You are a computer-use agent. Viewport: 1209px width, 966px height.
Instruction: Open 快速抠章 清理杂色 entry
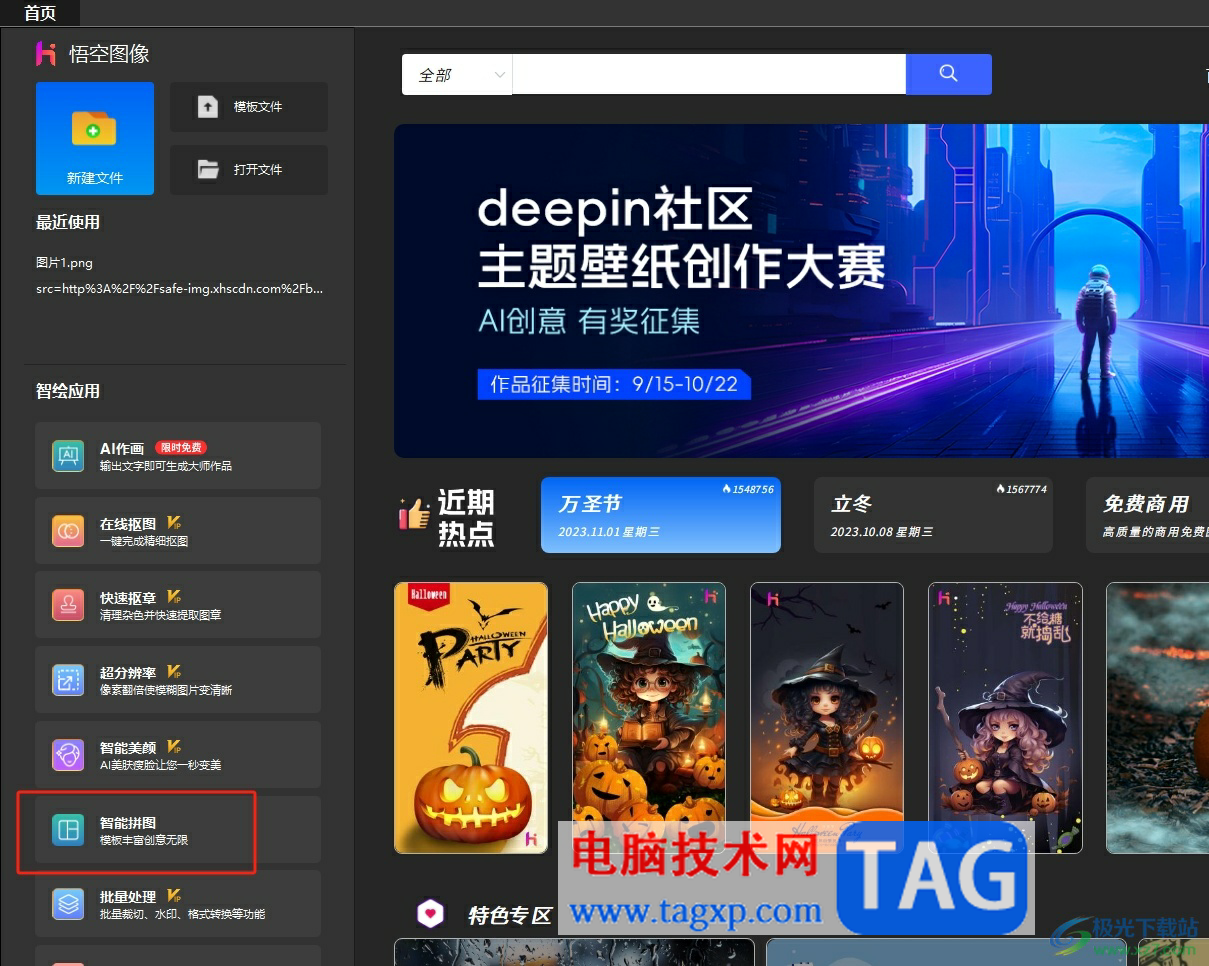tap(178, 605)
